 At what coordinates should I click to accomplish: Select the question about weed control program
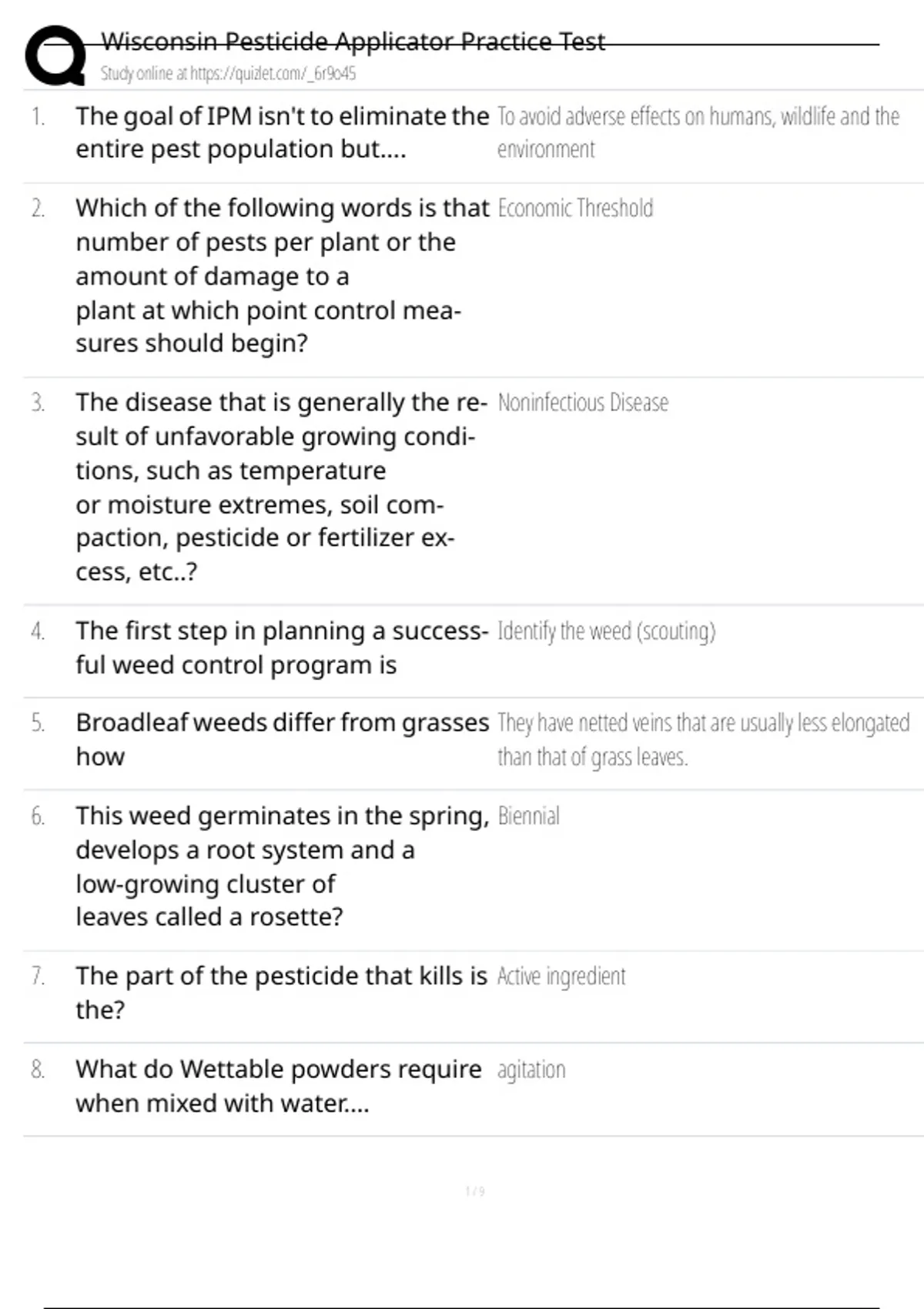click(282, 648)
